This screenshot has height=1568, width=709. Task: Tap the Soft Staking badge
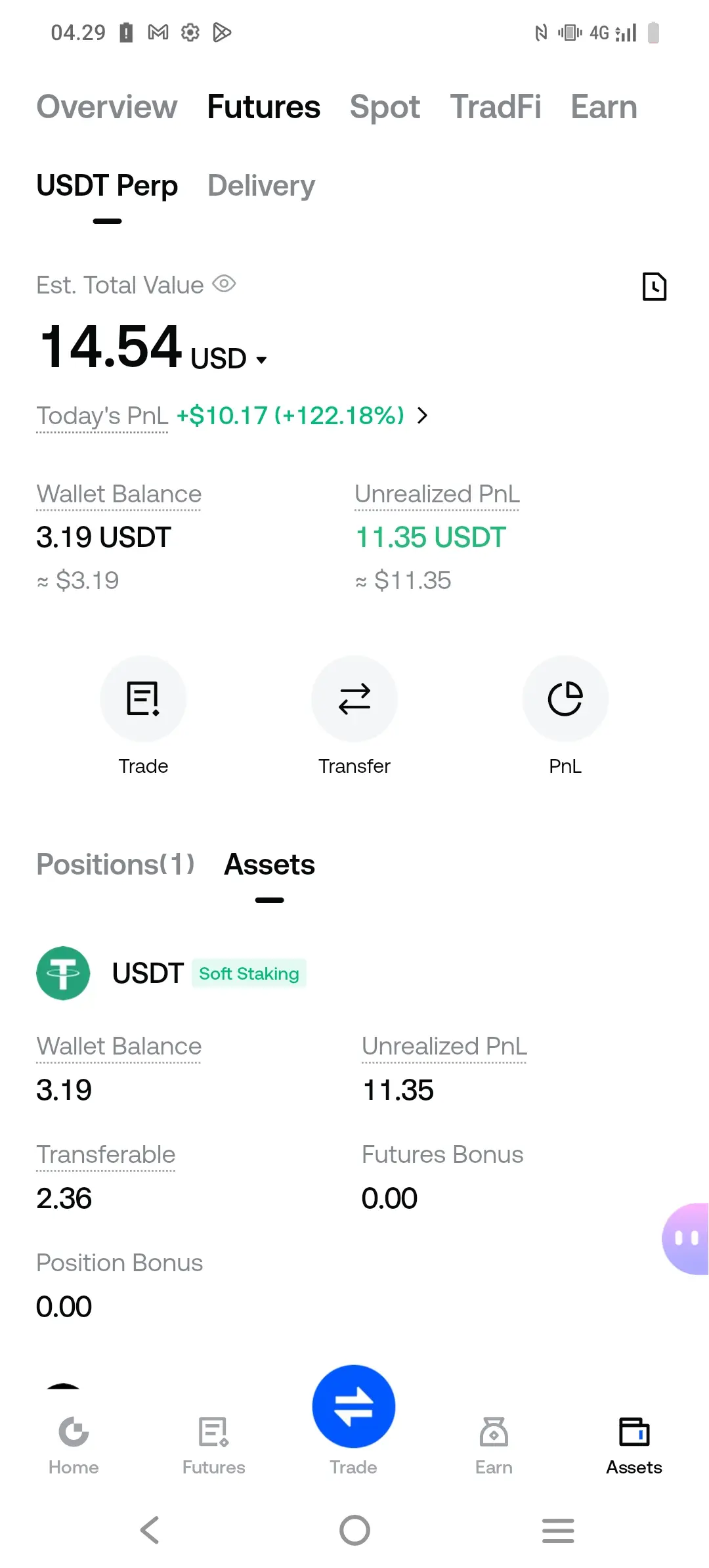tap(249, 974)
